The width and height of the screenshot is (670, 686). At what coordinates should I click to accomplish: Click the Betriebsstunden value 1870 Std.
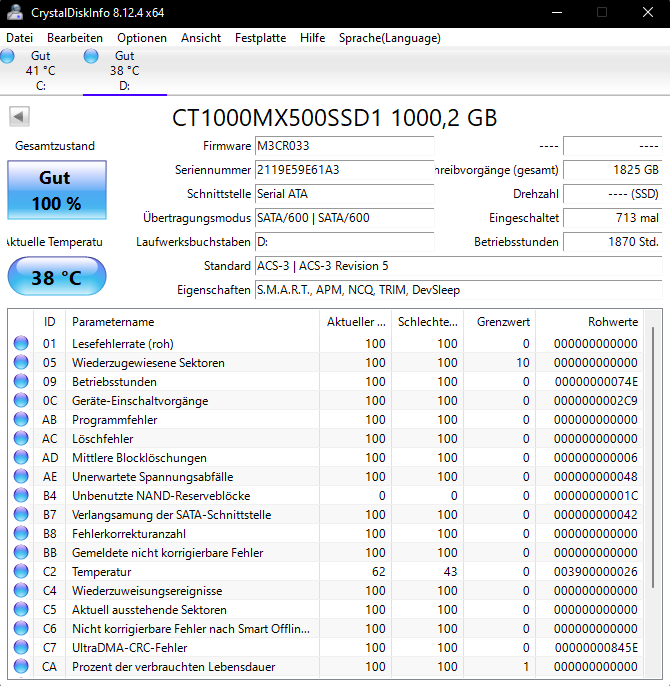tap(613, 242)
